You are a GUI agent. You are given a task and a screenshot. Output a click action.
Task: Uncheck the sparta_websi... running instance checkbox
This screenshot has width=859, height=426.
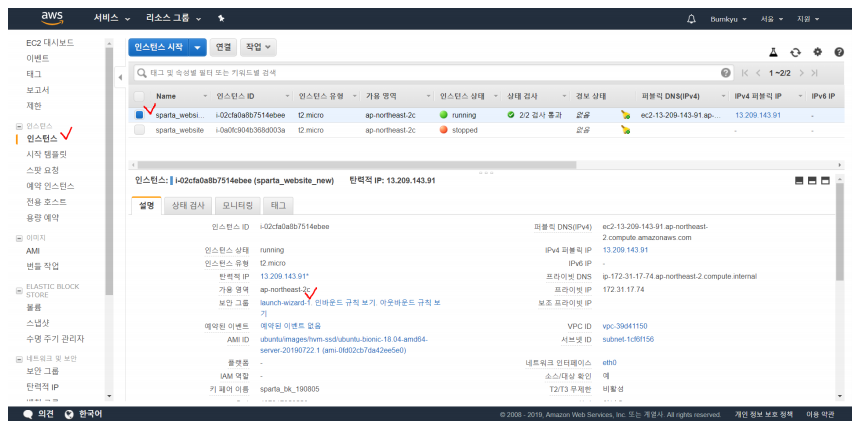pos(139,115)
